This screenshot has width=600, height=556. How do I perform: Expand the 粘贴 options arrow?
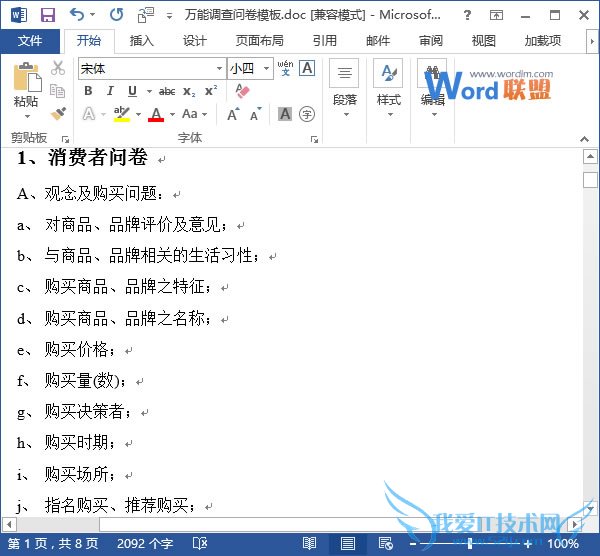pyautogui.click(x=26, y=116)
